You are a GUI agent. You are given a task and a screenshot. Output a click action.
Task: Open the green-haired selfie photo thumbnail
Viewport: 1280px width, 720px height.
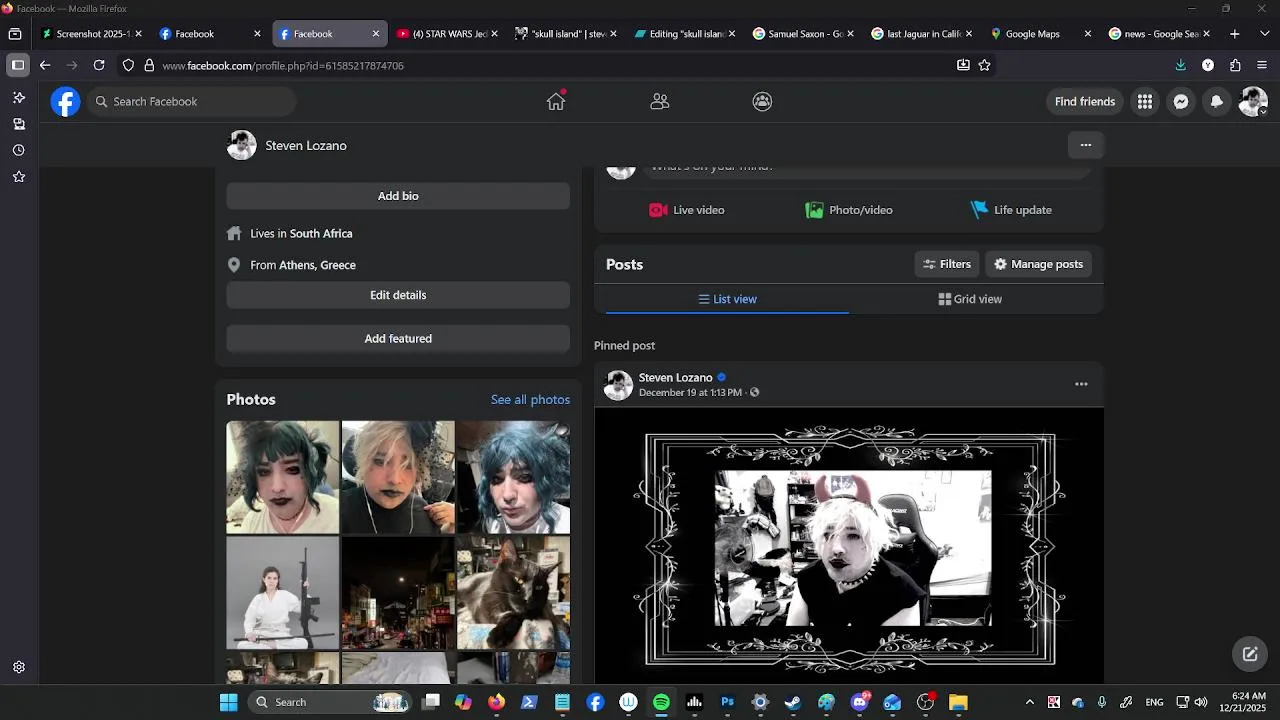point(283,477)
